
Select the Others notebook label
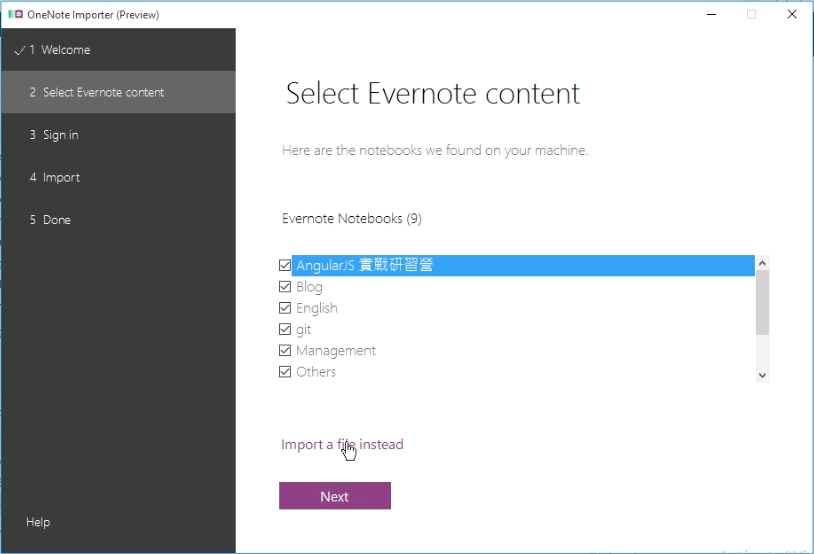[316, 372]
